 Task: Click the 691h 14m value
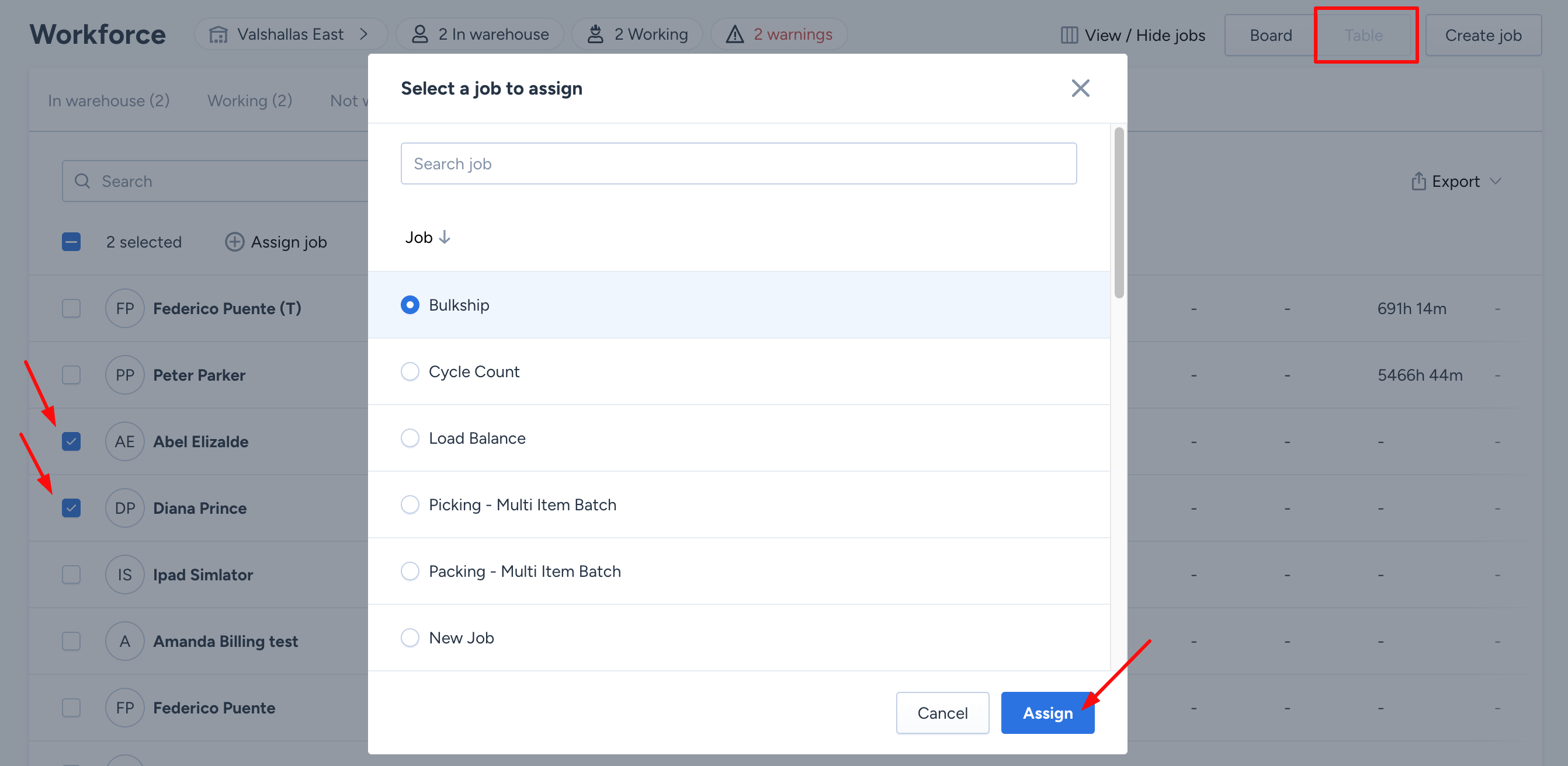pyautogui.click(x=1411, y=308)
